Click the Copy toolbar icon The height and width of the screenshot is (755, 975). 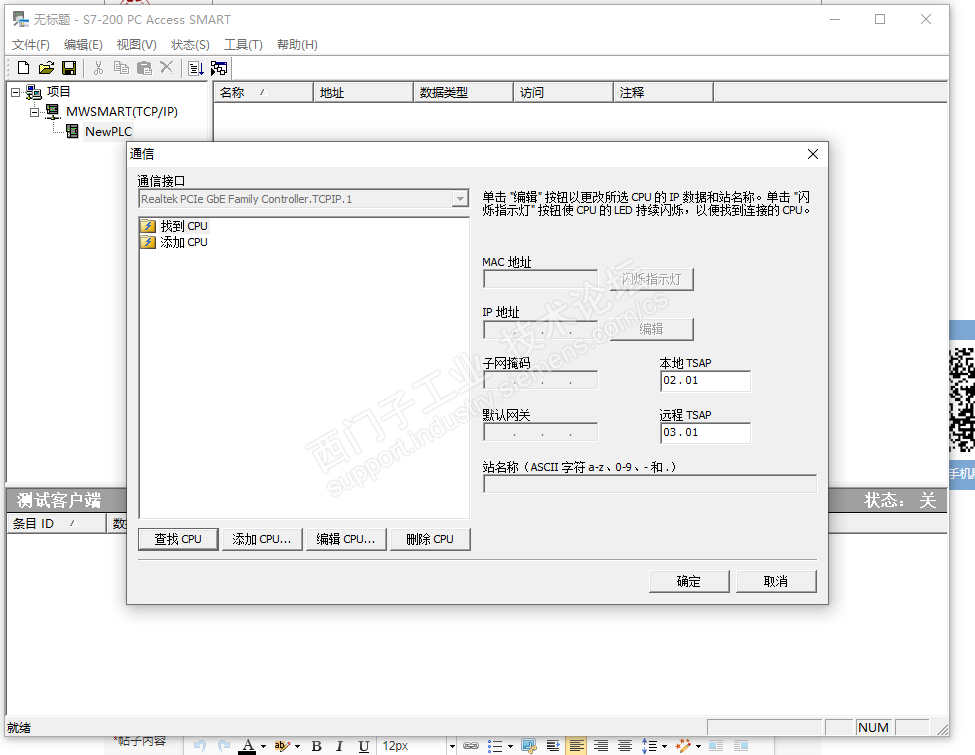tap(121, 68)
